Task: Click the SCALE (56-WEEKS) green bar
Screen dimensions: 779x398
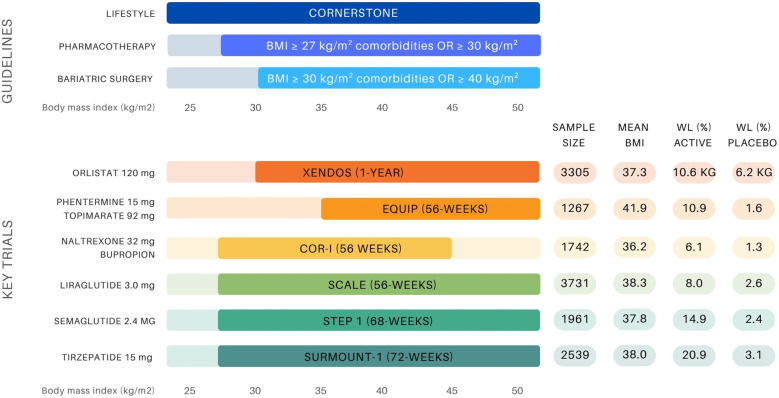Action: [x=379, y=284]
